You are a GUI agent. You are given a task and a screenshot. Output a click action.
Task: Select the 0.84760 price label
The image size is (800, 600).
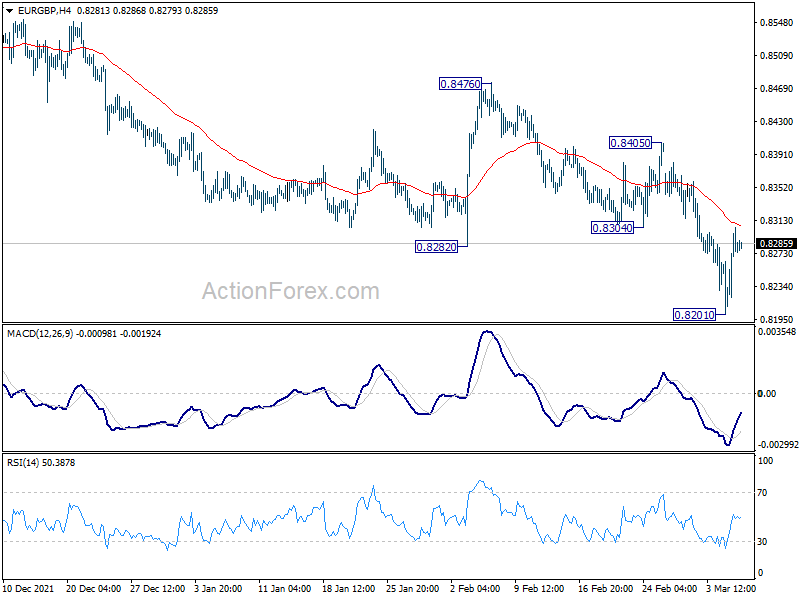click(x=460, y=84)
